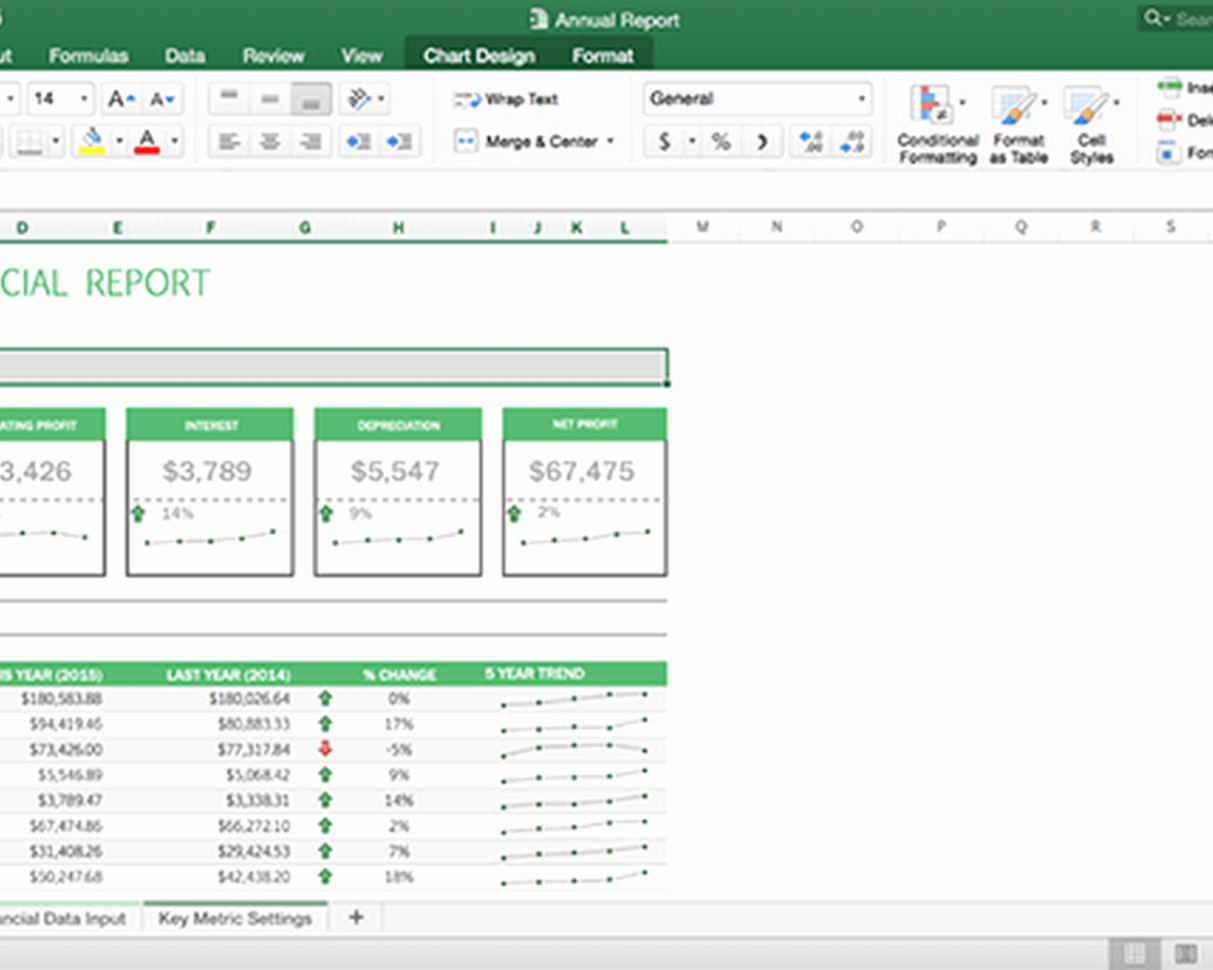Open the General number format dropdown

click(x=860, y=99)
